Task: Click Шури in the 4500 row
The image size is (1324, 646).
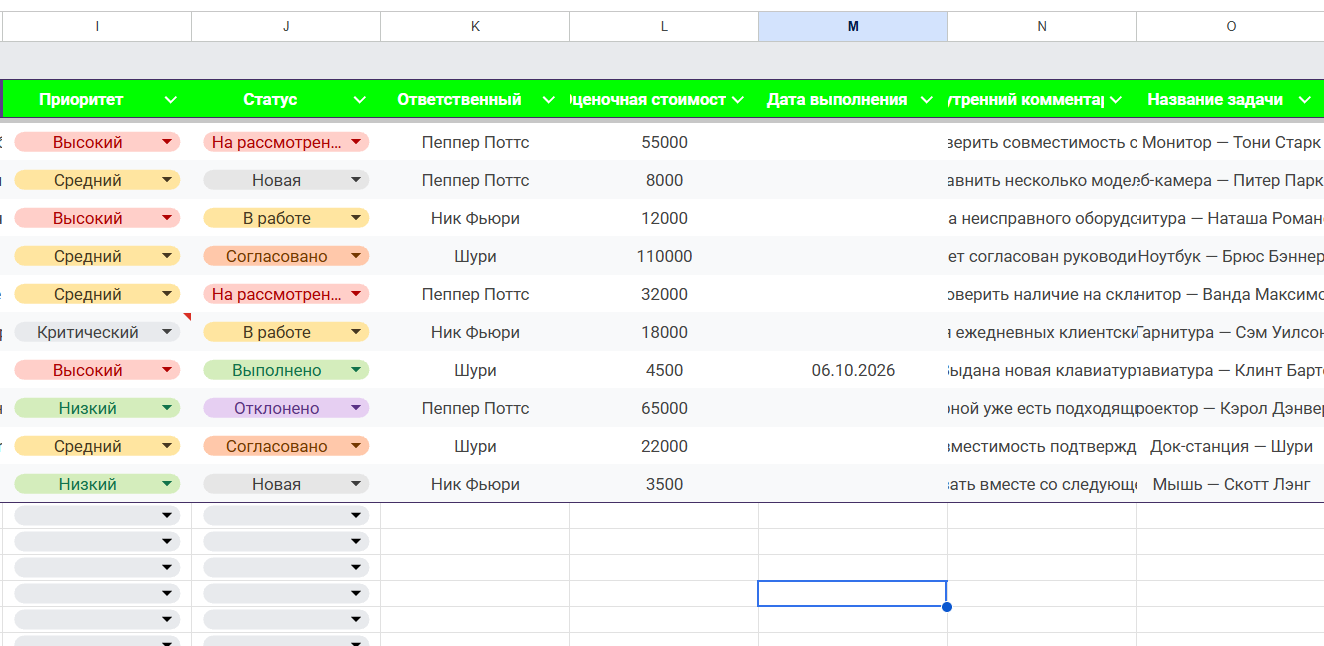Action: pyautogui.click(x=475, y=371)
